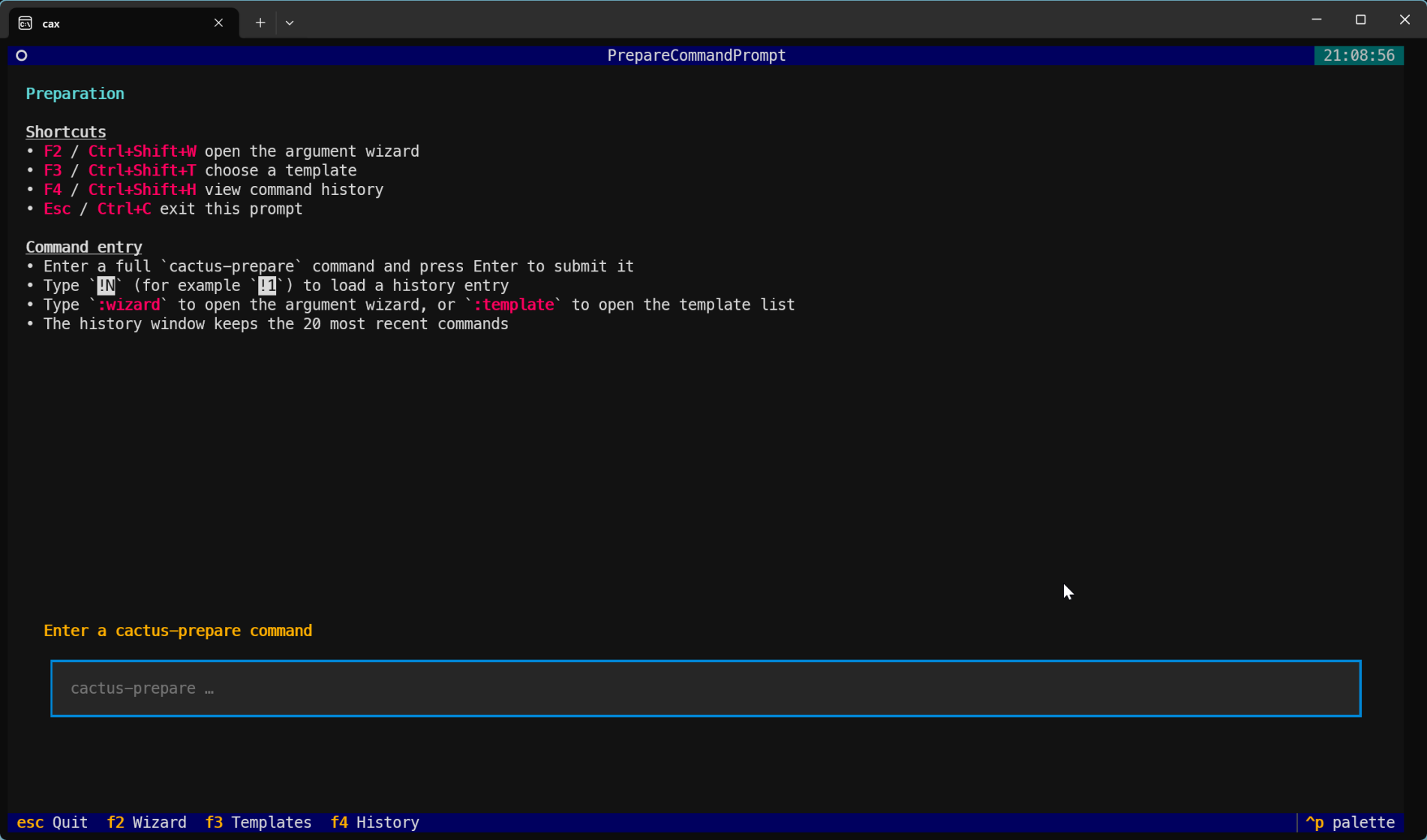Click 'The history window keeps the 20' line
This screenshot has height=840, width=1427.
[276, 324]
